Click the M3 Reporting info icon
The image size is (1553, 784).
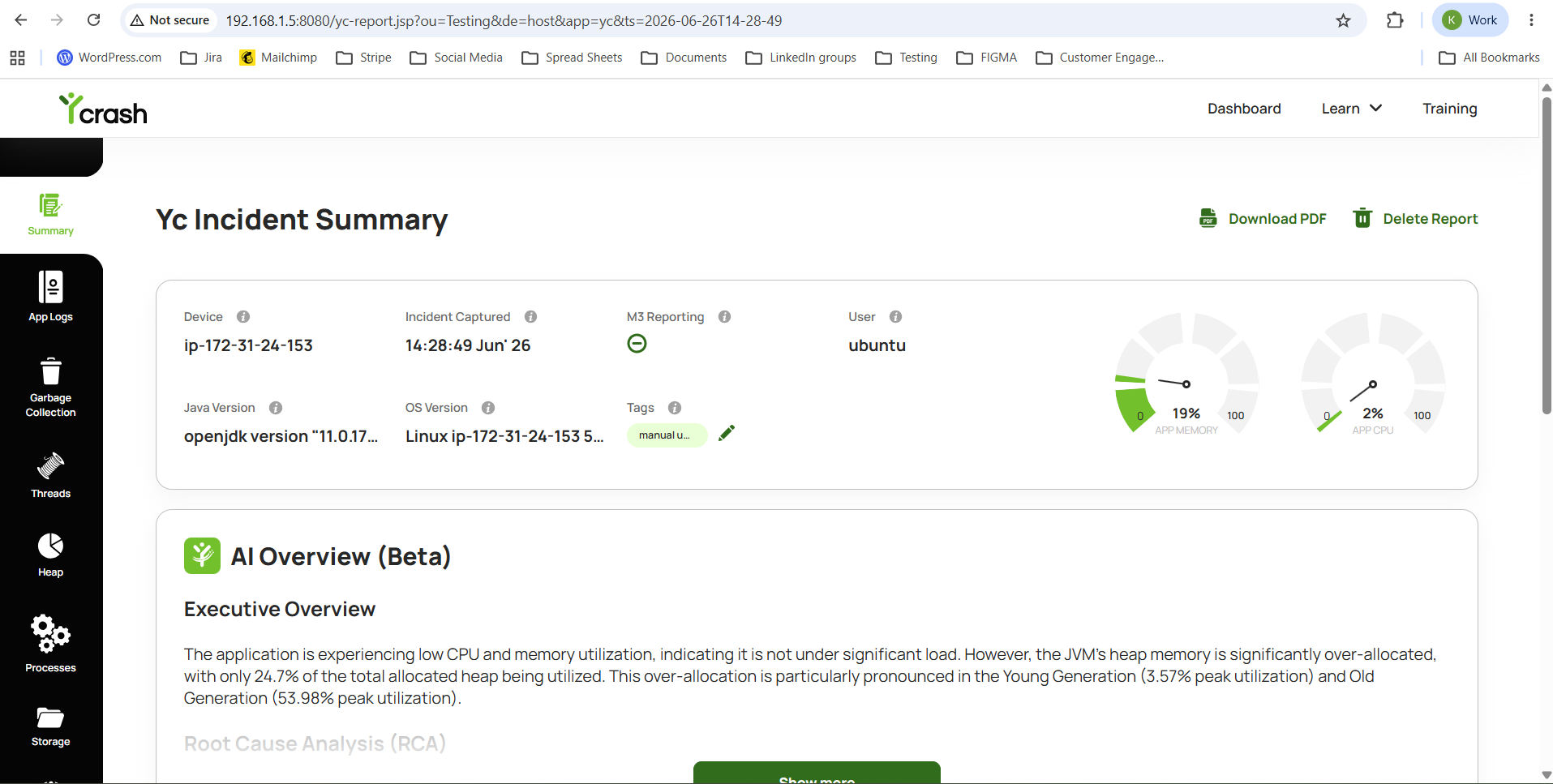[724, 317]
